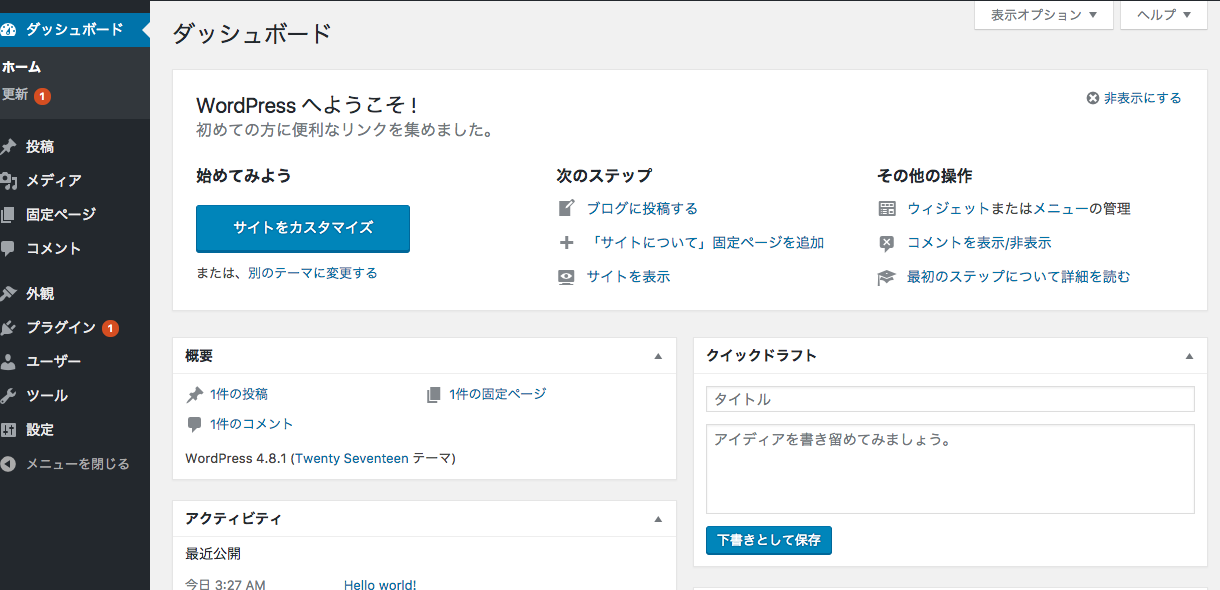Click the page icon beside 1件の固定ページ
The height and width of the screenshot is (590, 1220).
[x=433, y=394]
